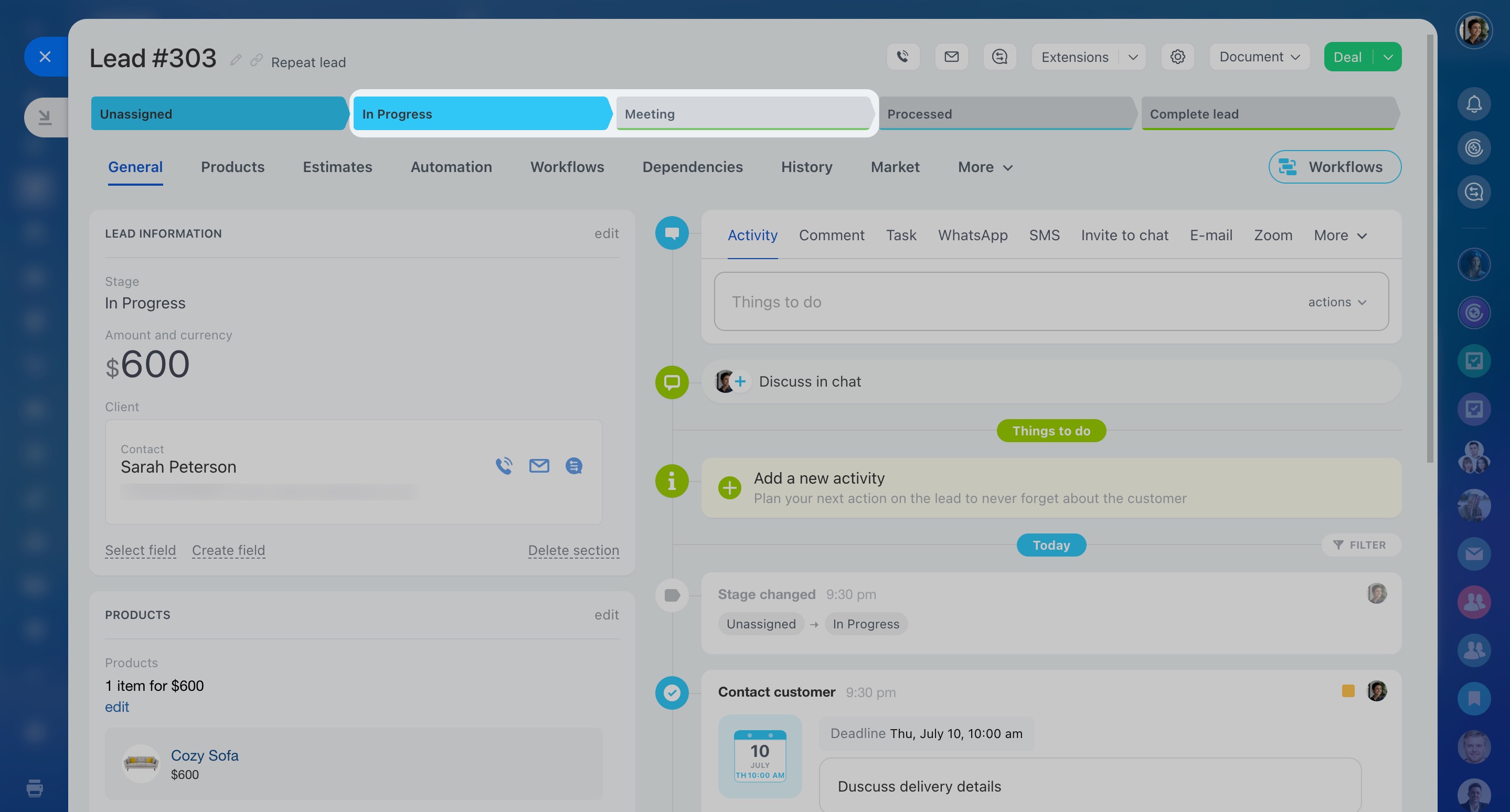Open chat icon for Sarah Peterson

[x=573, y=466]
